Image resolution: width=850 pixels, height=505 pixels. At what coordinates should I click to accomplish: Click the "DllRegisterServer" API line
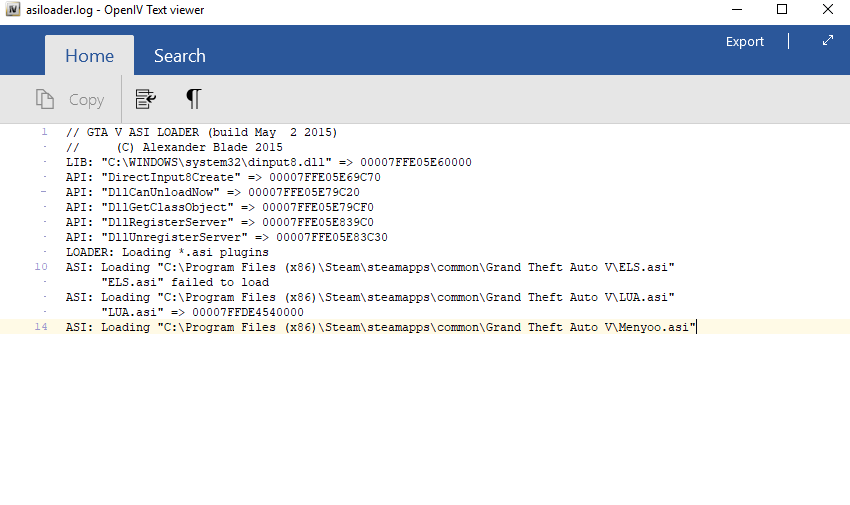tap(220, 222)
